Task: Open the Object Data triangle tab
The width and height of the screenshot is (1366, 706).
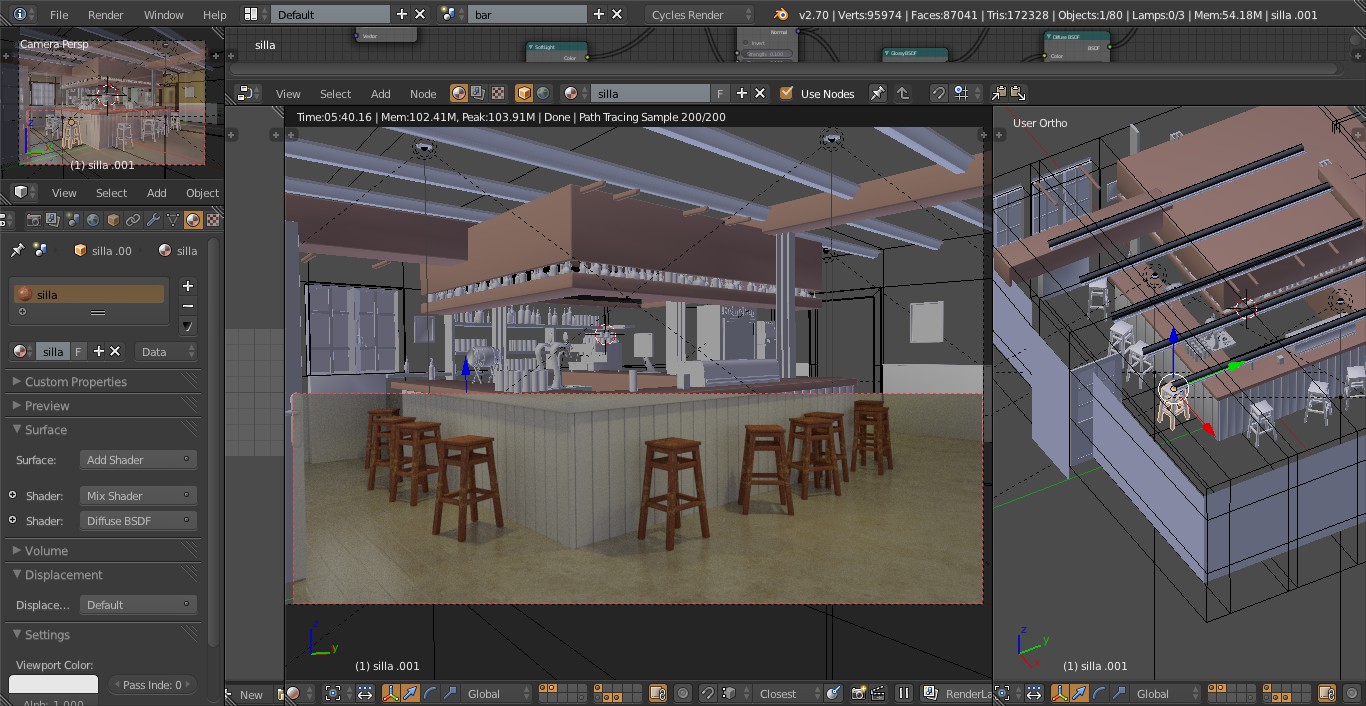Action: coord(173,220)
